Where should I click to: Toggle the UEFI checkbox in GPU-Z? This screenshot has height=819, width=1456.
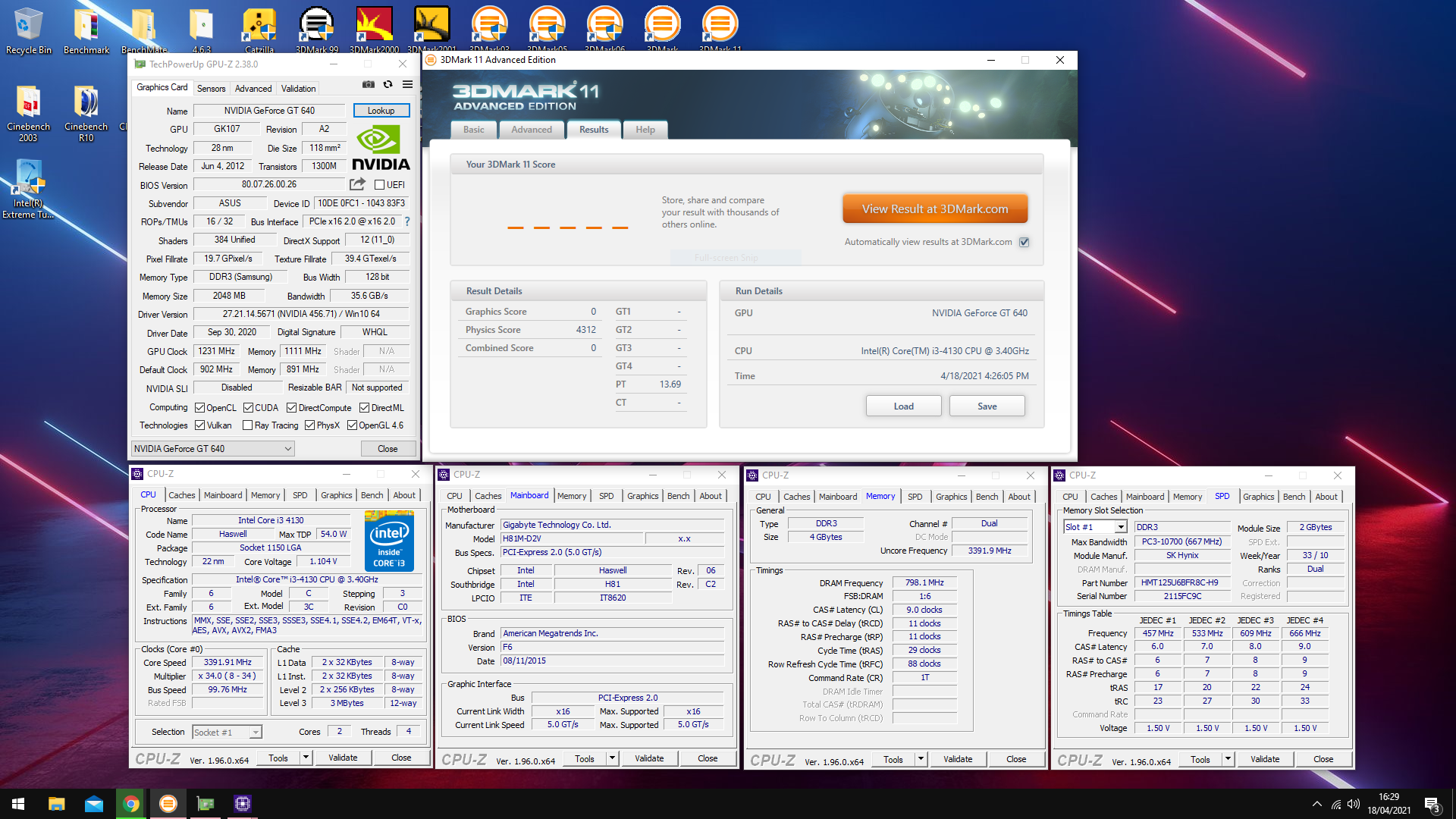pos(380,184)
